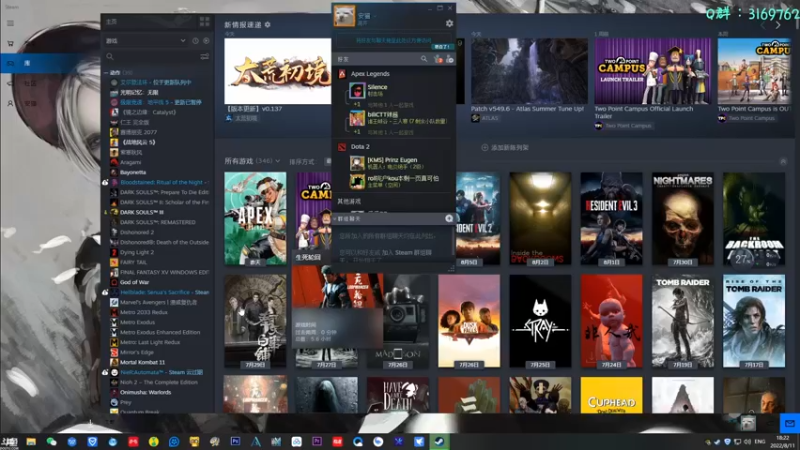Expand the all-games count dropdown
800x450 pixels.
278,161
